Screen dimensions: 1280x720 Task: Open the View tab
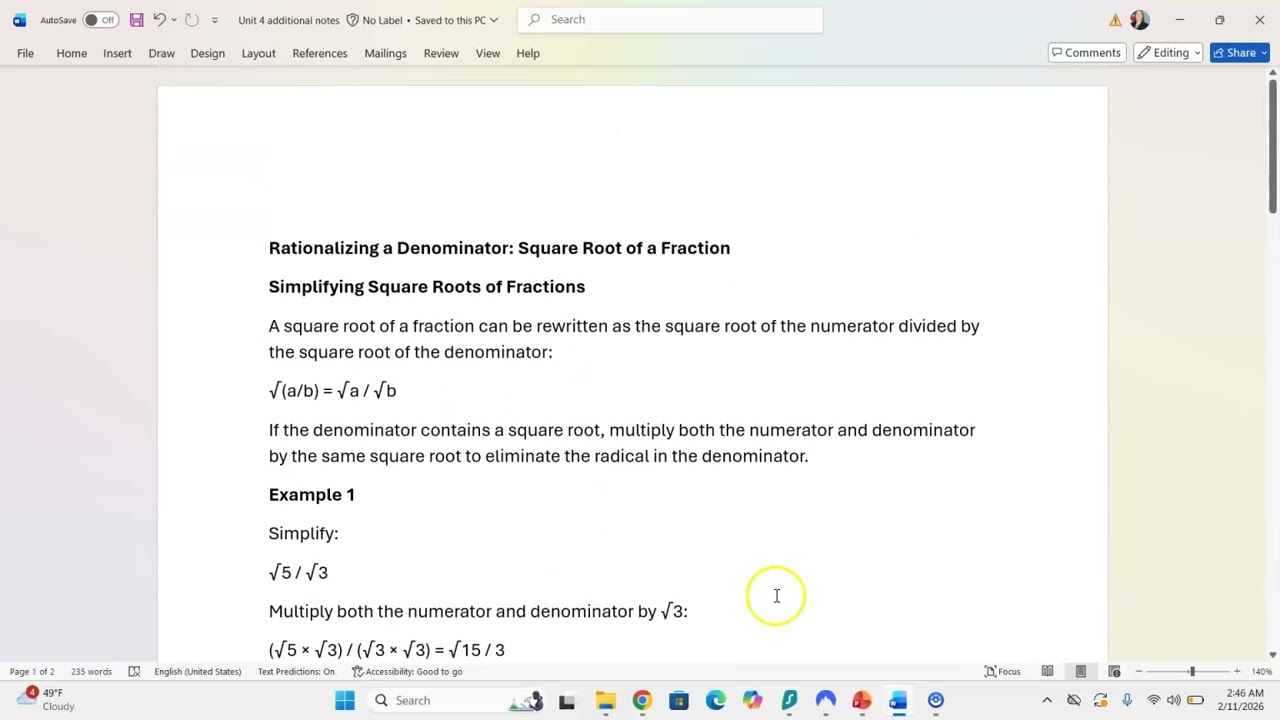click(488, 53)
